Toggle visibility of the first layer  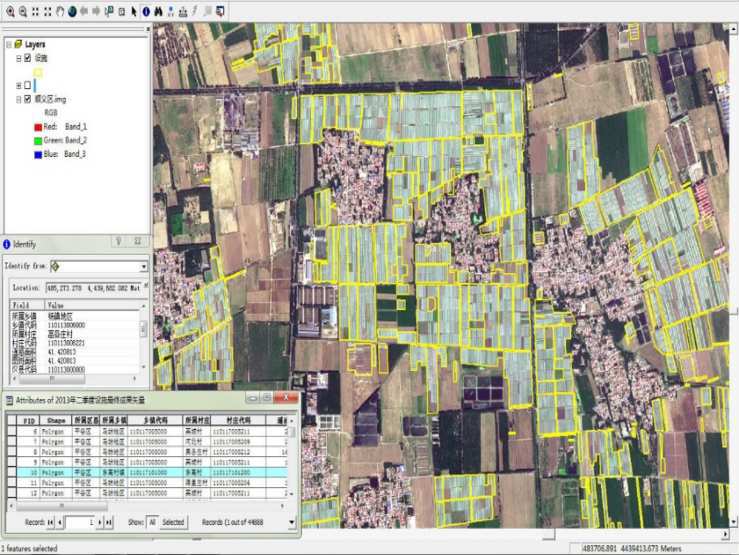point(28,58)
